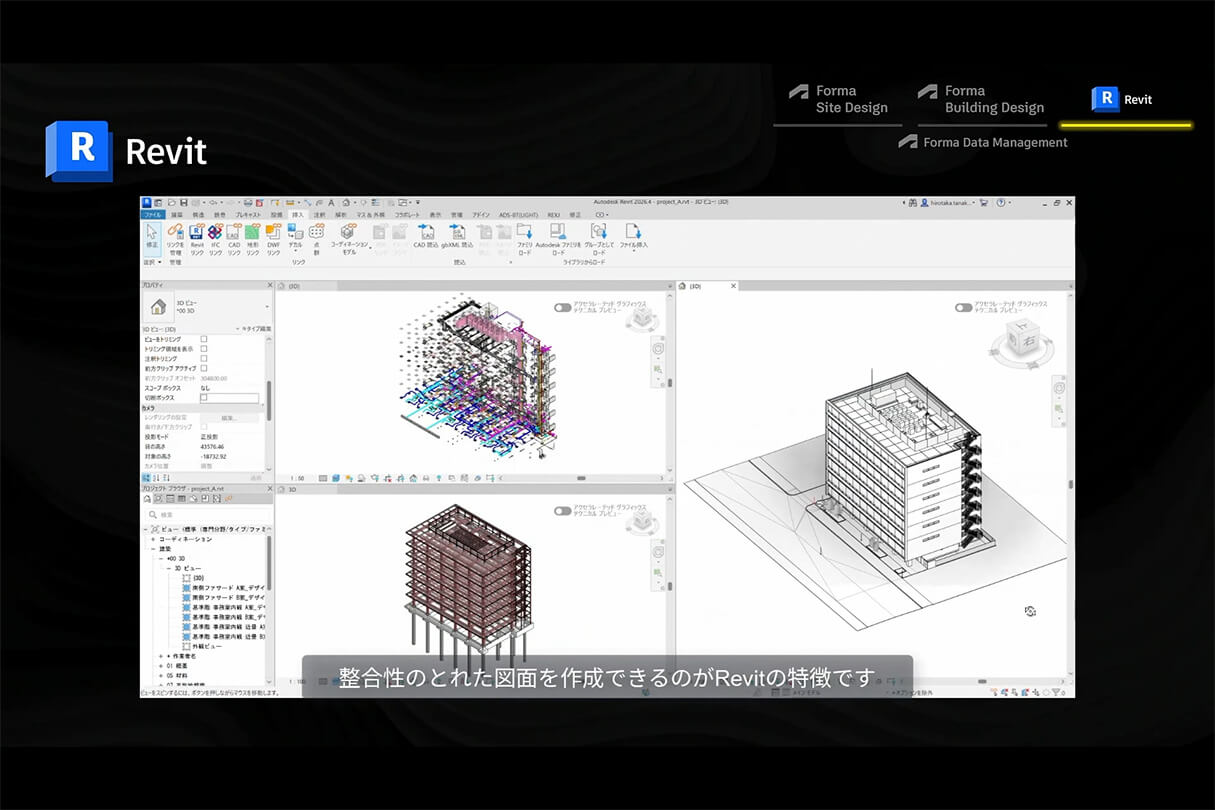Click the Save icon in quick access toolbar
1215x810 pixels.
[183, 202]
